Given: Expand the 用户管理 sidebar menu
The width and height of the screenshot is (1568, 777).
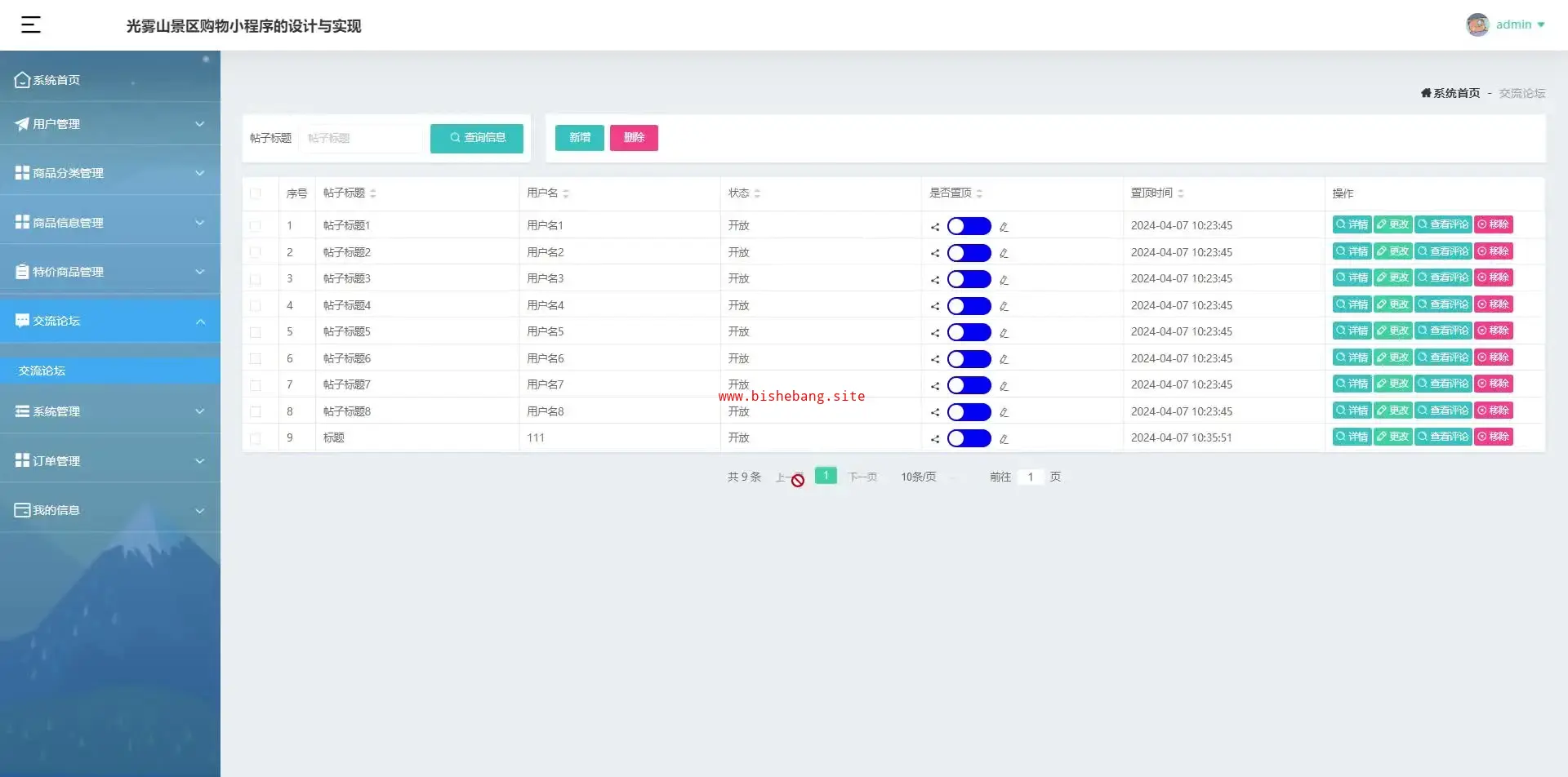Looking at the screenshot, I should pos(110,124).
